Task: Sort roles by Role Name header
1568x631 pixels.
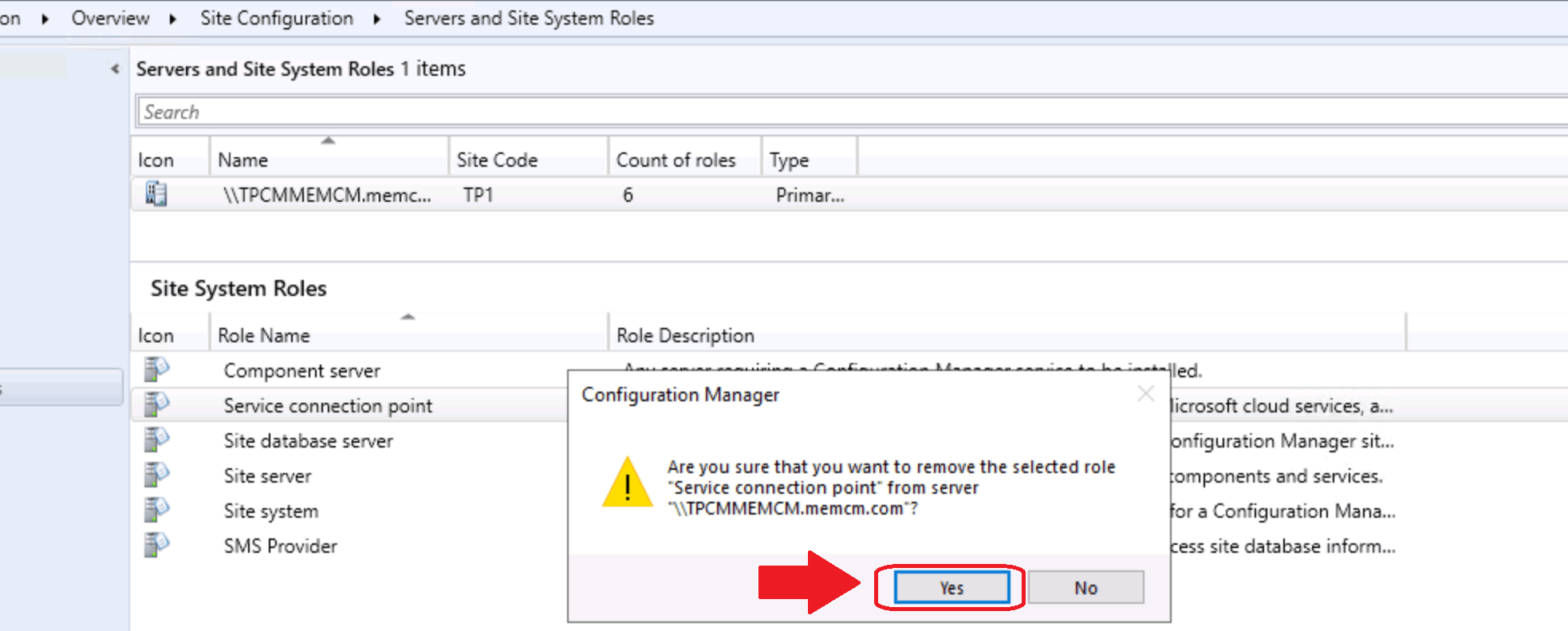Action: (407, 335)
